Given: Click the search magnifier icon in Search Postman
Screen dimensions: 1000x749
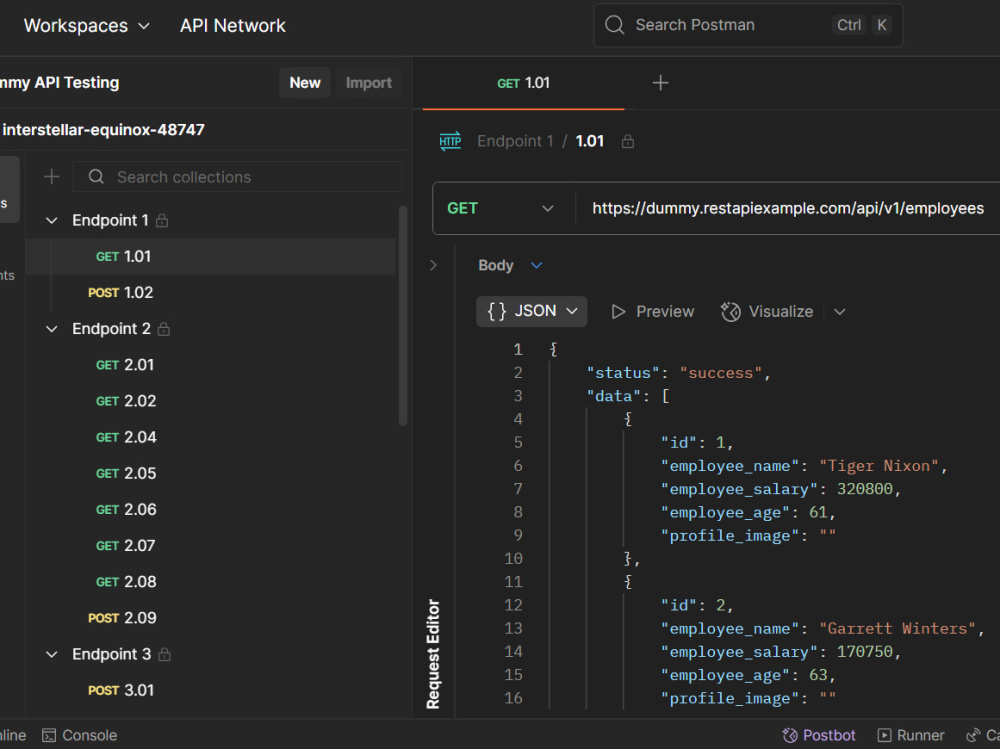Looking at the screenshot, I should (x=614, y=25).
